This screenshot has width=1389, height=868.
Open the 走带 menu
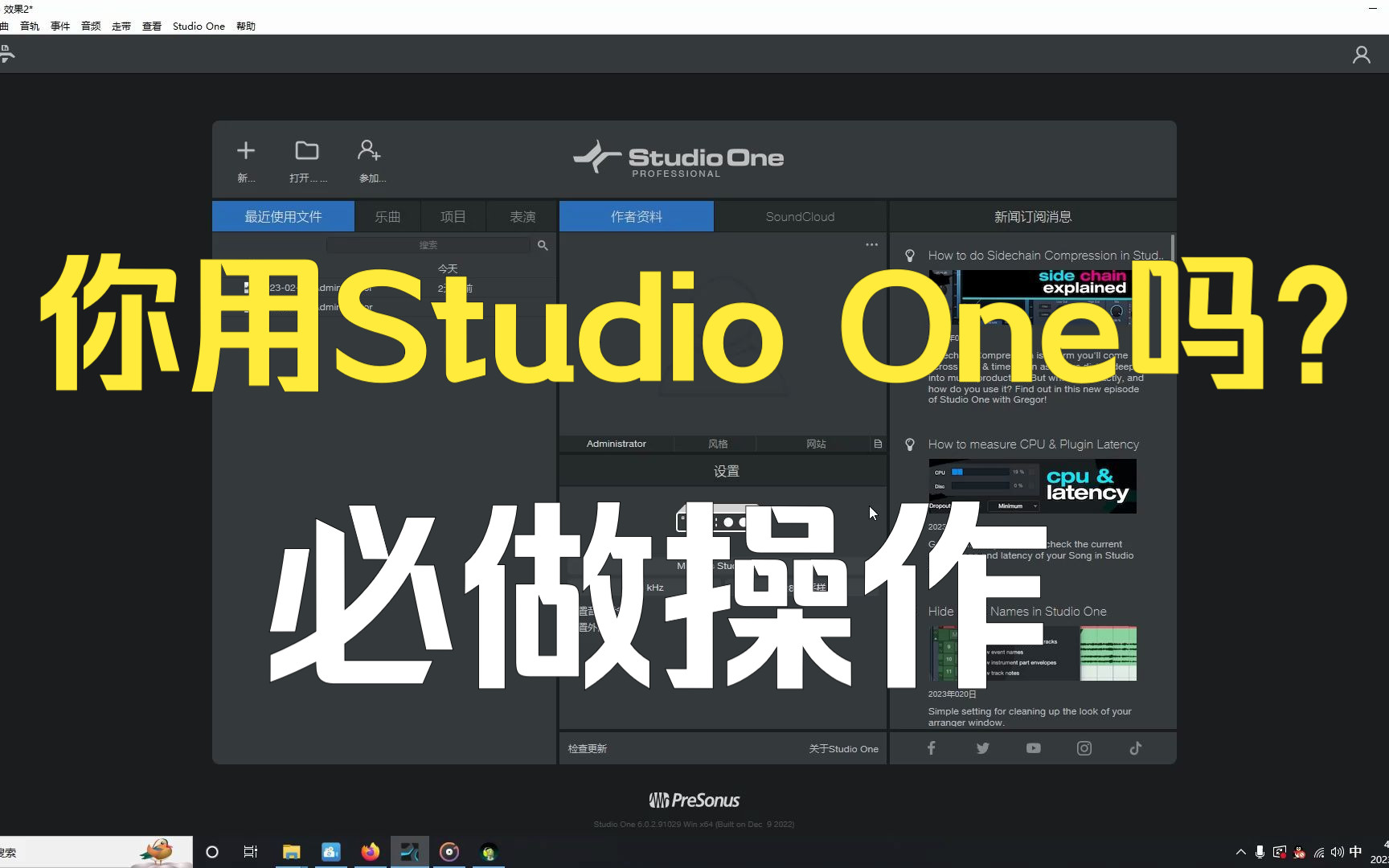[121, 26]
